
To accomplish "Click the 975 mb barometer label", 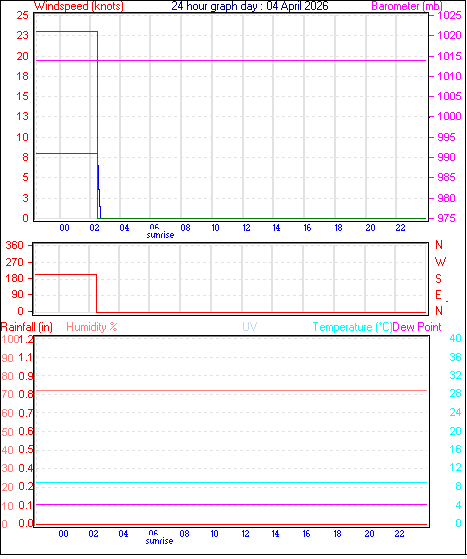I will pyautogui.click(x=447, y=218).
